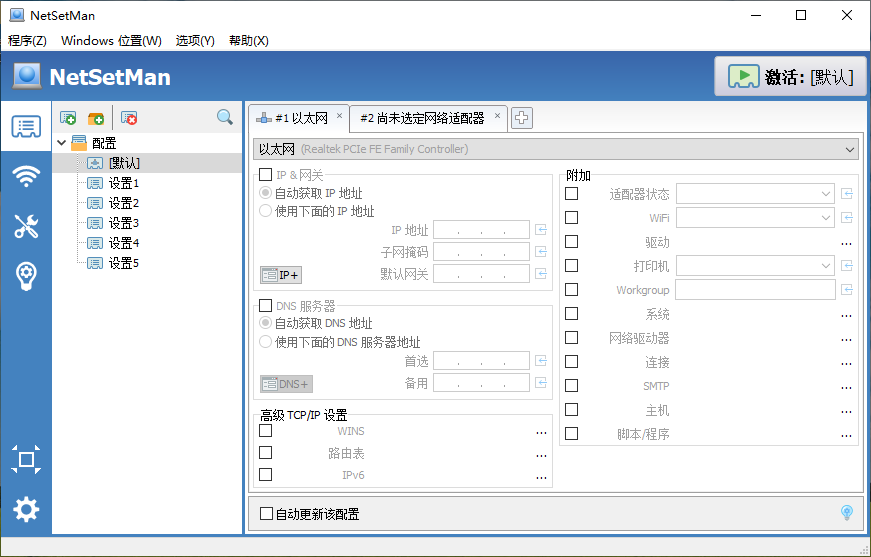Select 使用下面的 DNS 服务器地址 radio

[266, 342]
